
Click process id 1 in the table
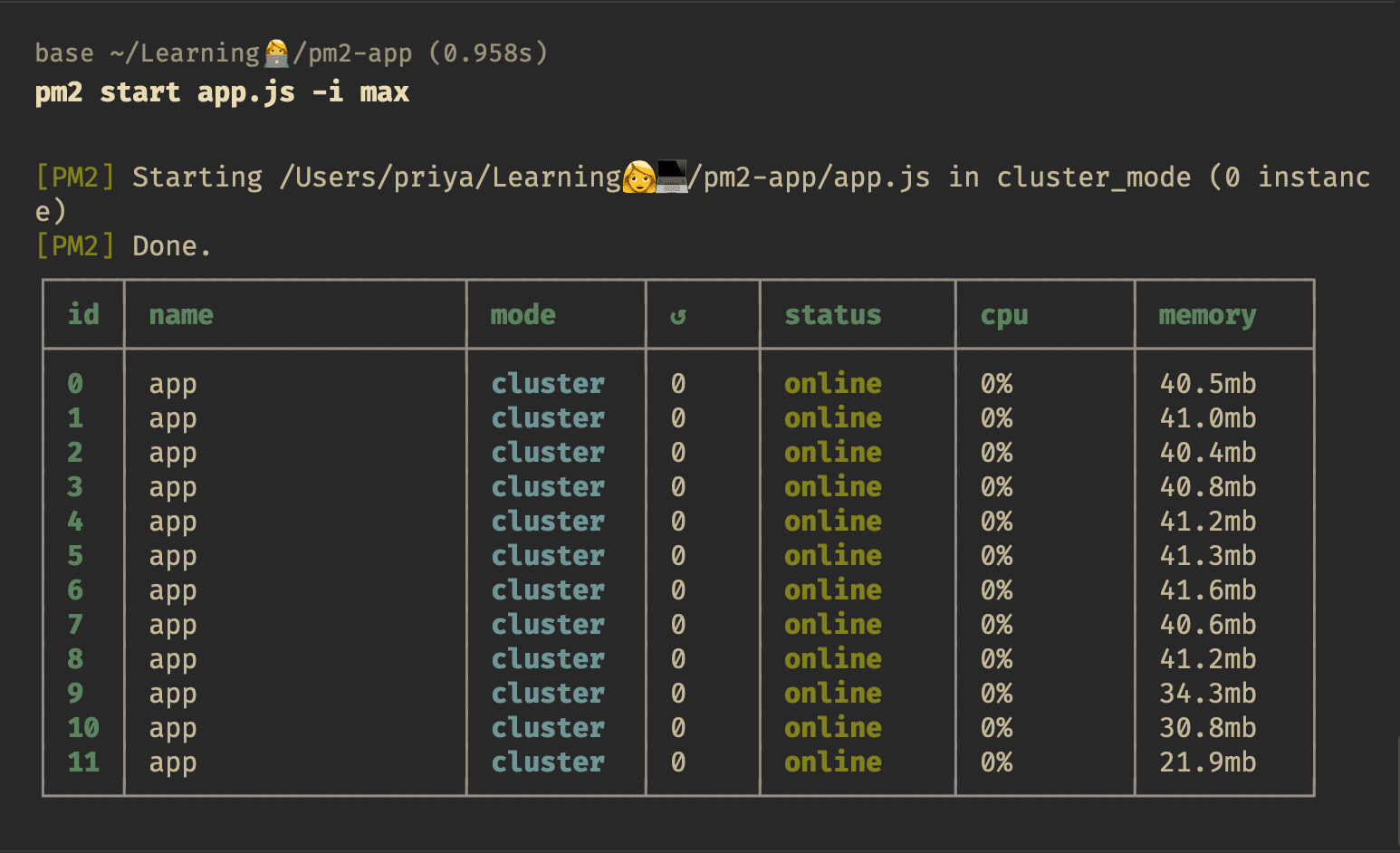pyautogui.click(x=75, y=418)
